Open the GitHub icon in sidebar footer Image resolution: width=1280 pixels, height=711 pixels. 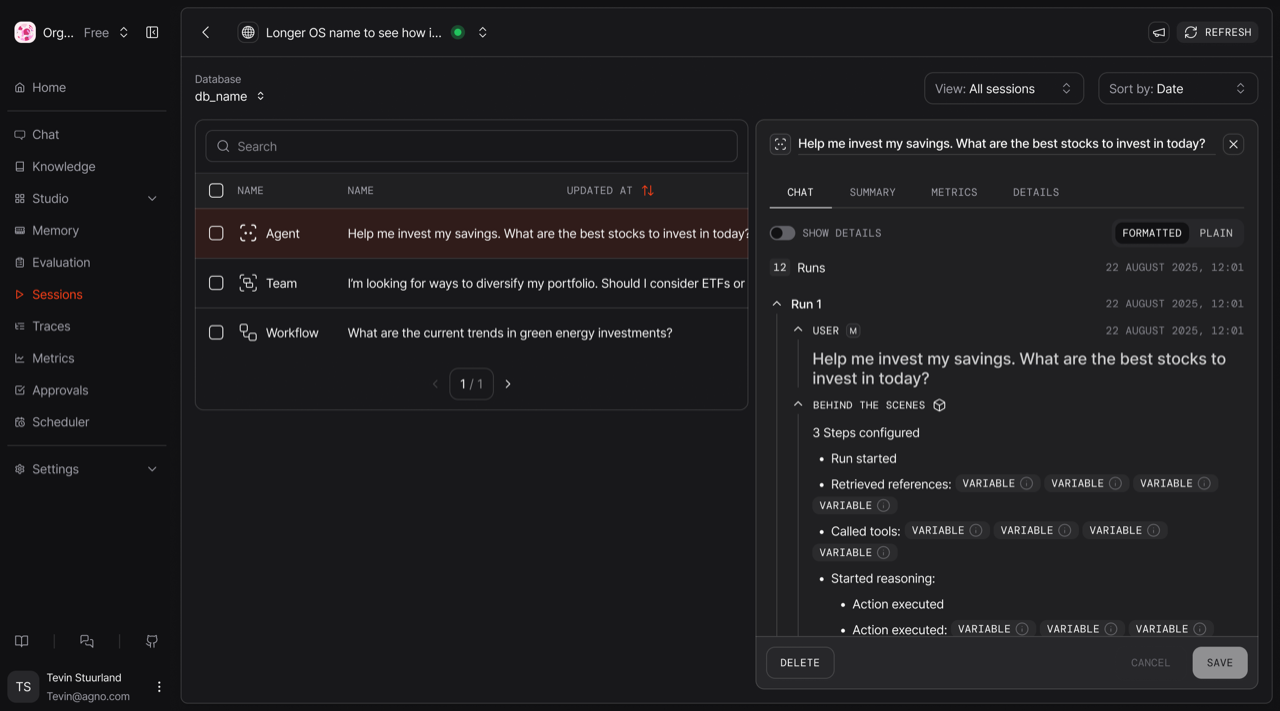tap(152, 641)
